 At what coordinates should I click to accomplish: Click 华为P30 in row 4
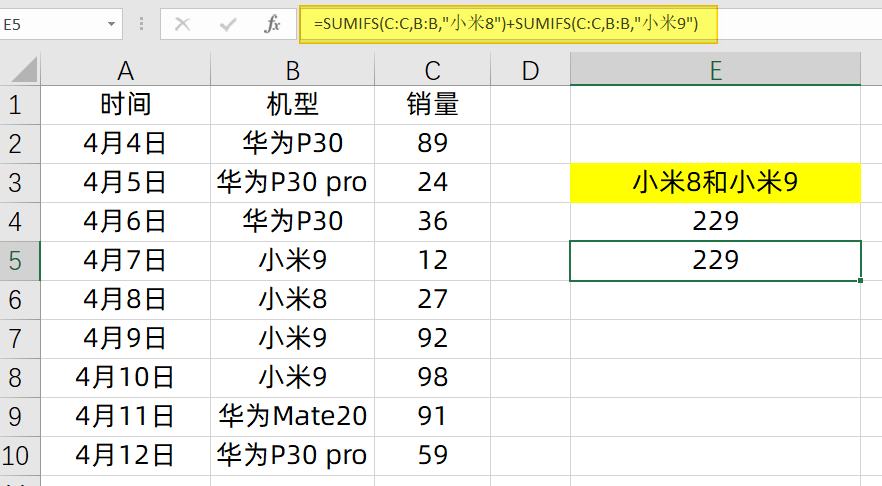point(292,221)
